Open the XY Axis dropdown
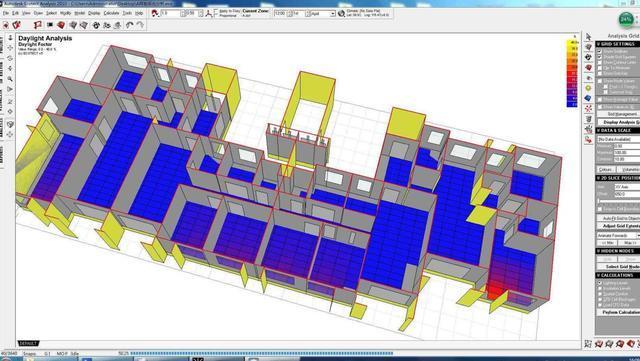This screenshot has width=640, height=361. (627, 187)
